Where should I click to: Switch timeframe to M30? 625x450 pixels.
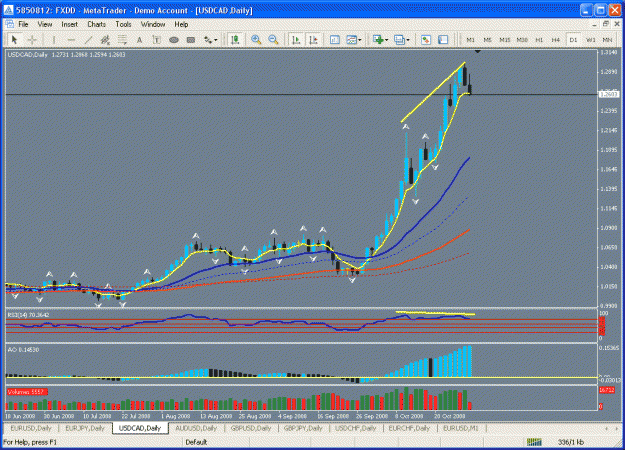point(522,40)
